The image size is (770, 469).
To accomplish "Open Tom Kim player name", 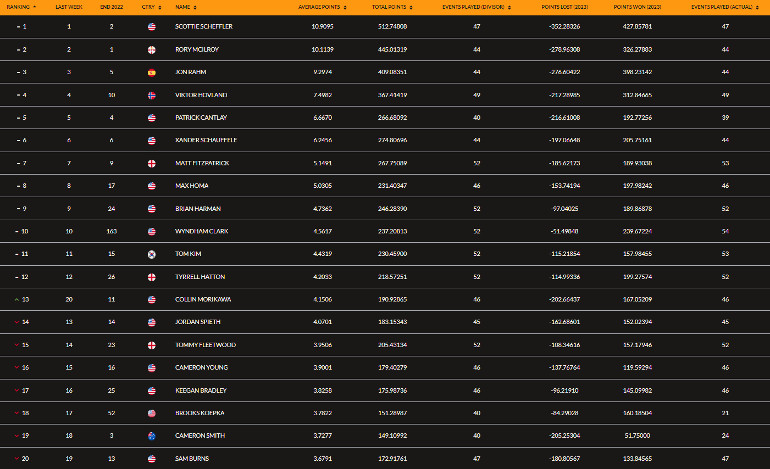I will pos(188,254).
